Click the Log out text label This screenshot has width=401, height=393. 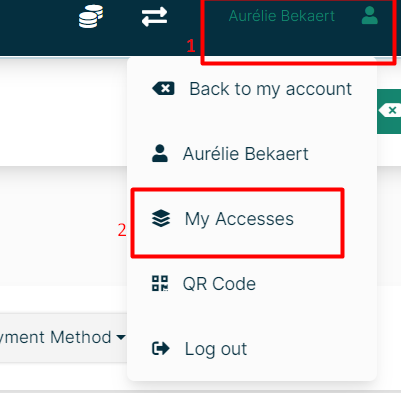coord(216,349)
